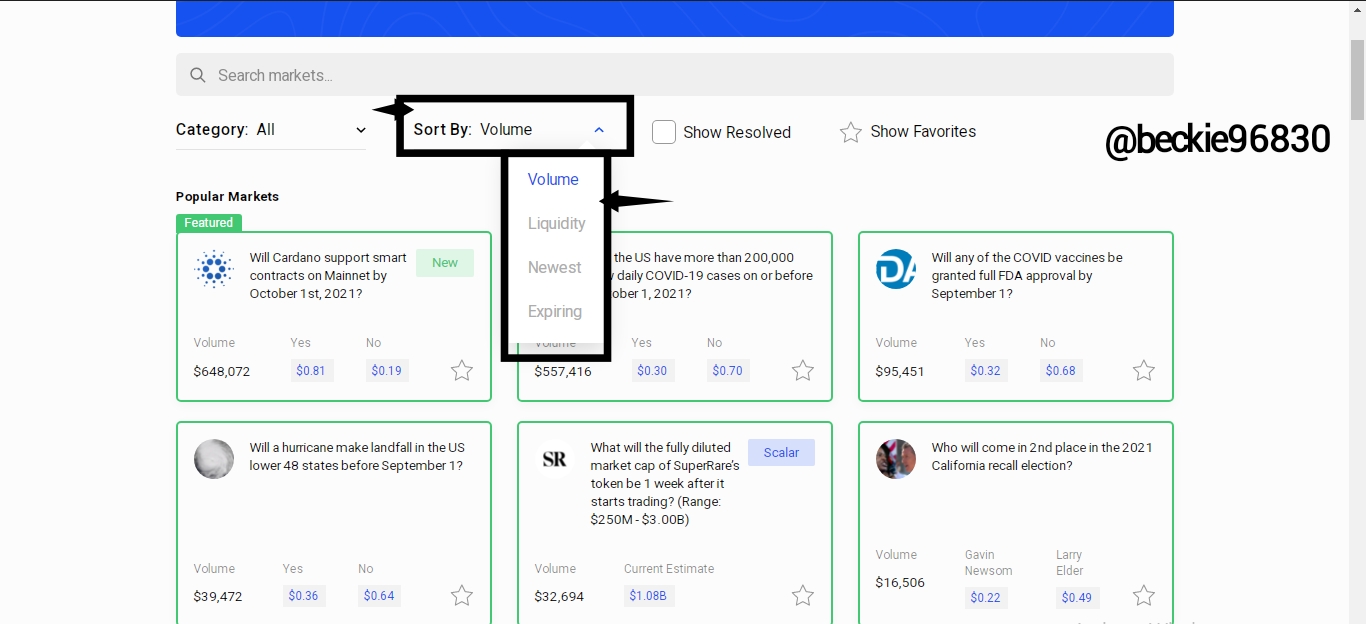The image size is (1366, 624).
Task: Click the $557,416 volume value
Action: (x=563, y=372)
